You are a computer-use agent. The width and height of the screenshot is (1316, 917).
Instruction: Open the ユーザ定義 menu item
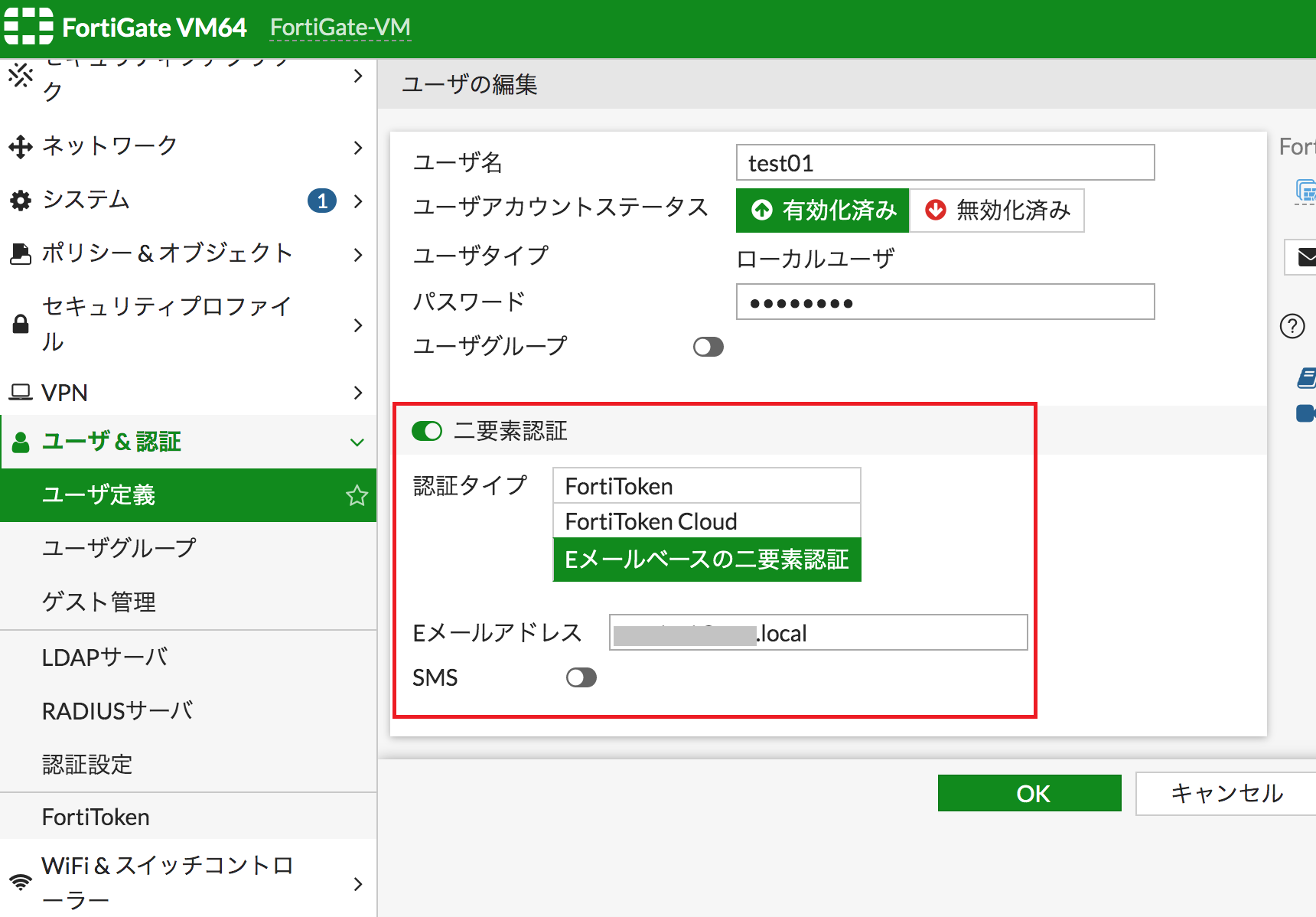[188, 495]
